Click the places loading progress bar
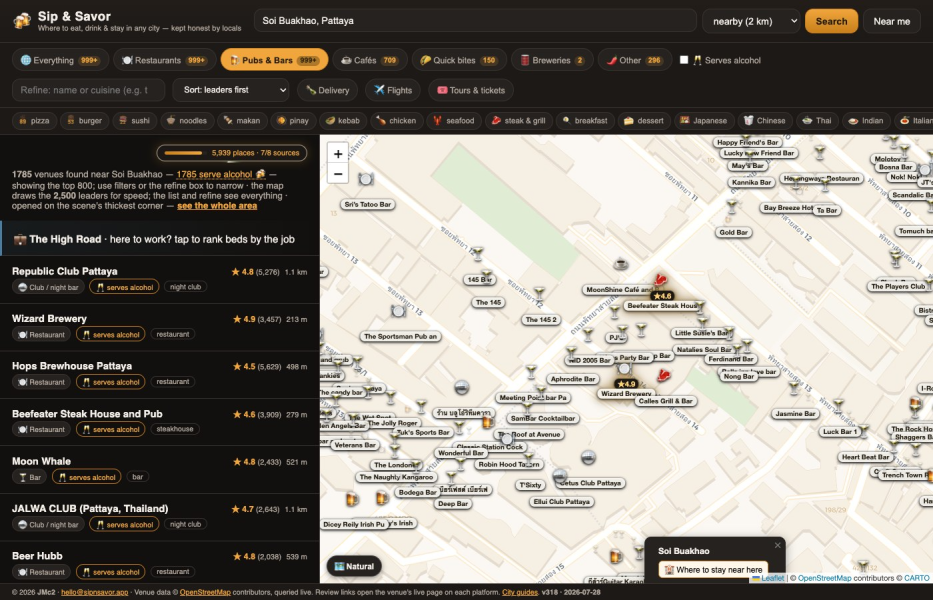Viewport: 933px width, 600px height. click(232, 153)
